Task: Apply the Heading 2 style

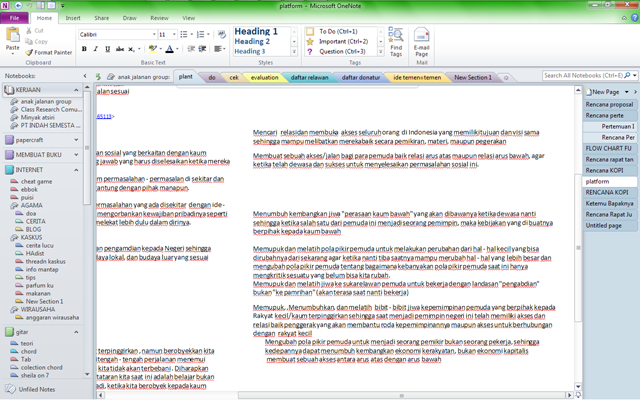Action: tap(252, 41)
